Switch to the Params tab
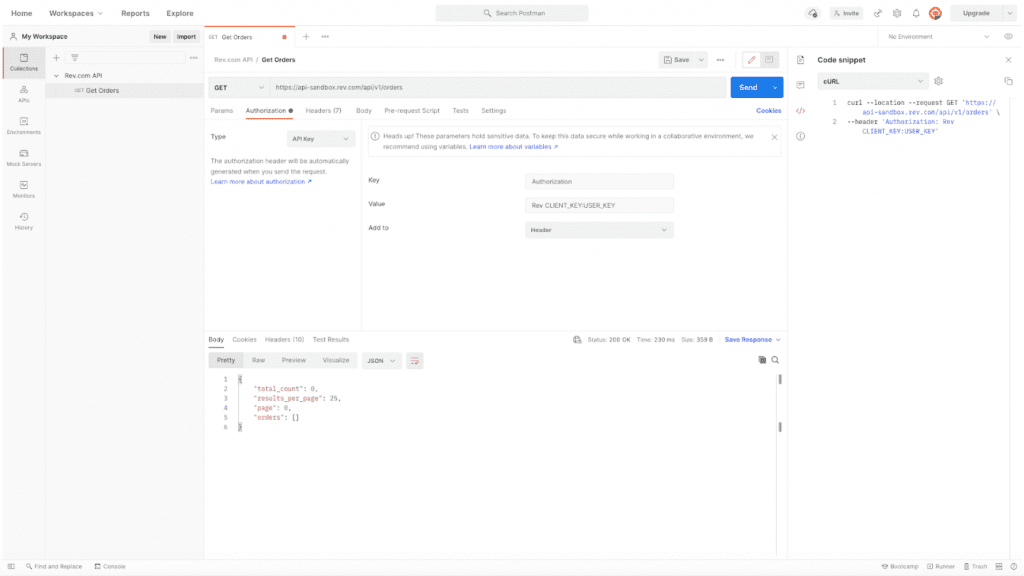 pyautogui.click(x=221, y=110)
